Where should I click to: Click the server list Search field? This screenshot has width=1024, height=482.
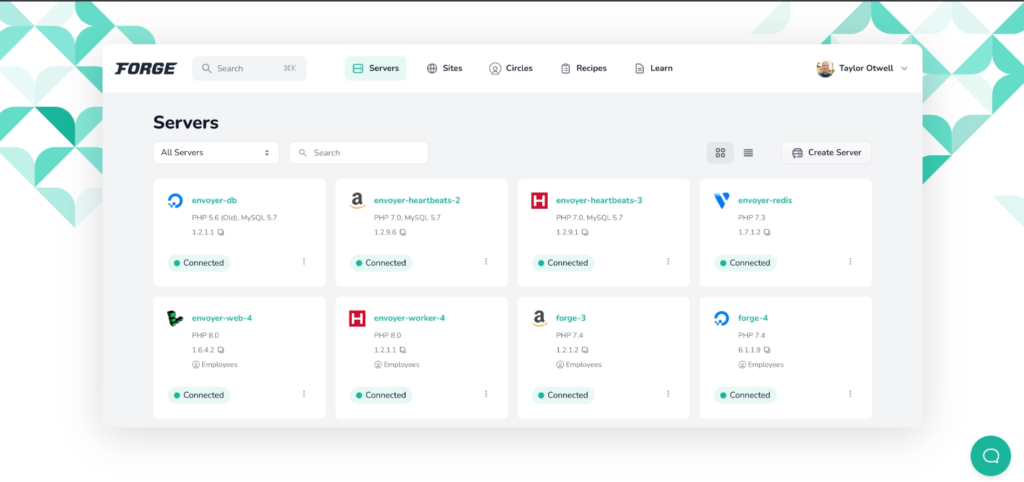[x=359, y=153]
